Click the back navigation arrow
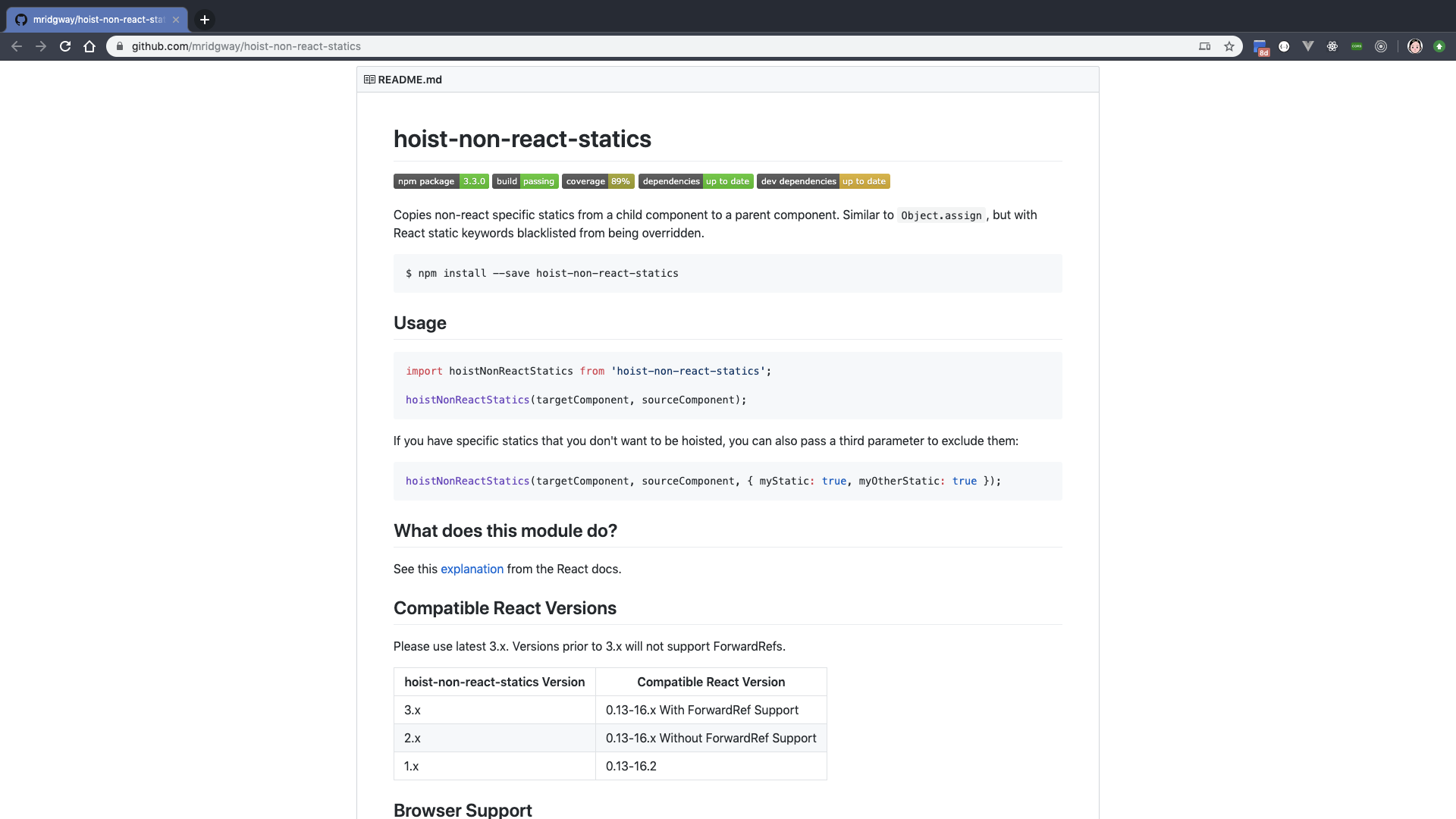Viewport: 1456px width, 819px height. (17, 46)
